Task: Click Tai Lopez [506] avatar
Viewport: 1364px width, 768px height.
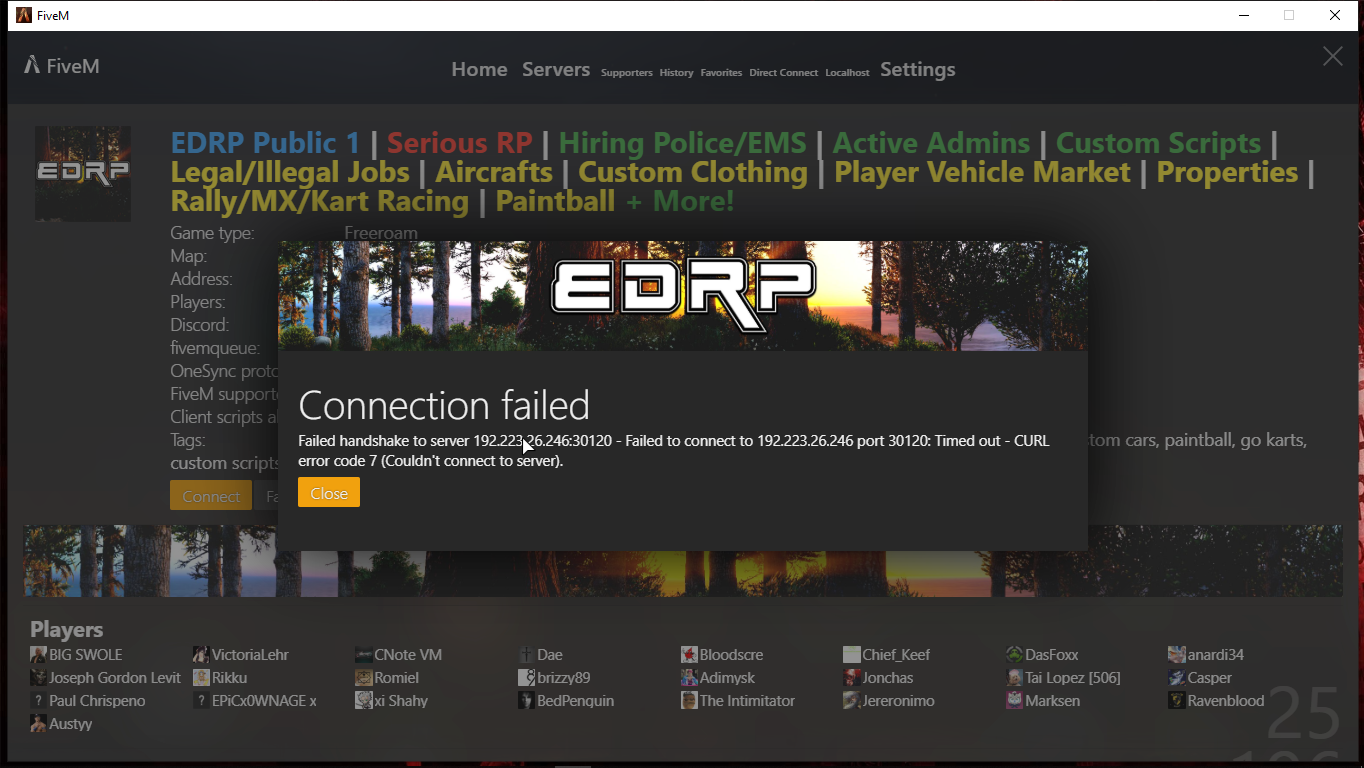Action: 1014,678
